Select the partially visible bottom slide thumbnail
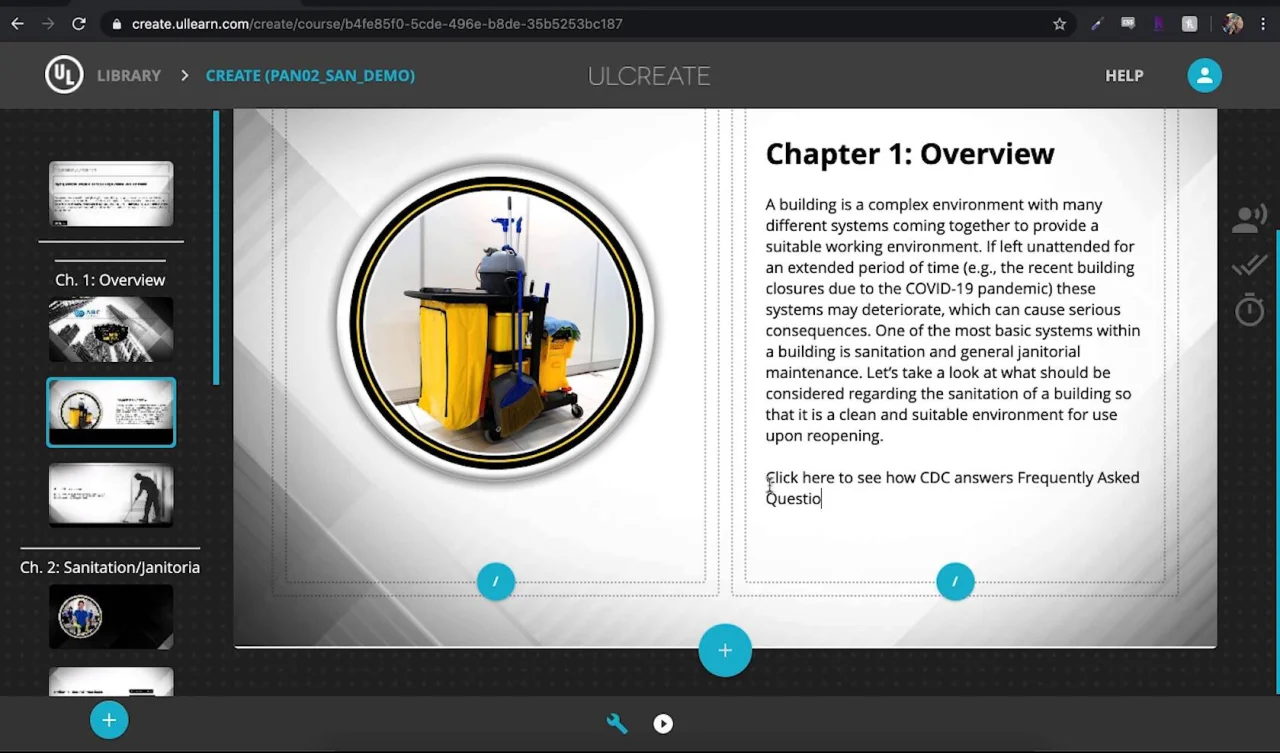 111,681
